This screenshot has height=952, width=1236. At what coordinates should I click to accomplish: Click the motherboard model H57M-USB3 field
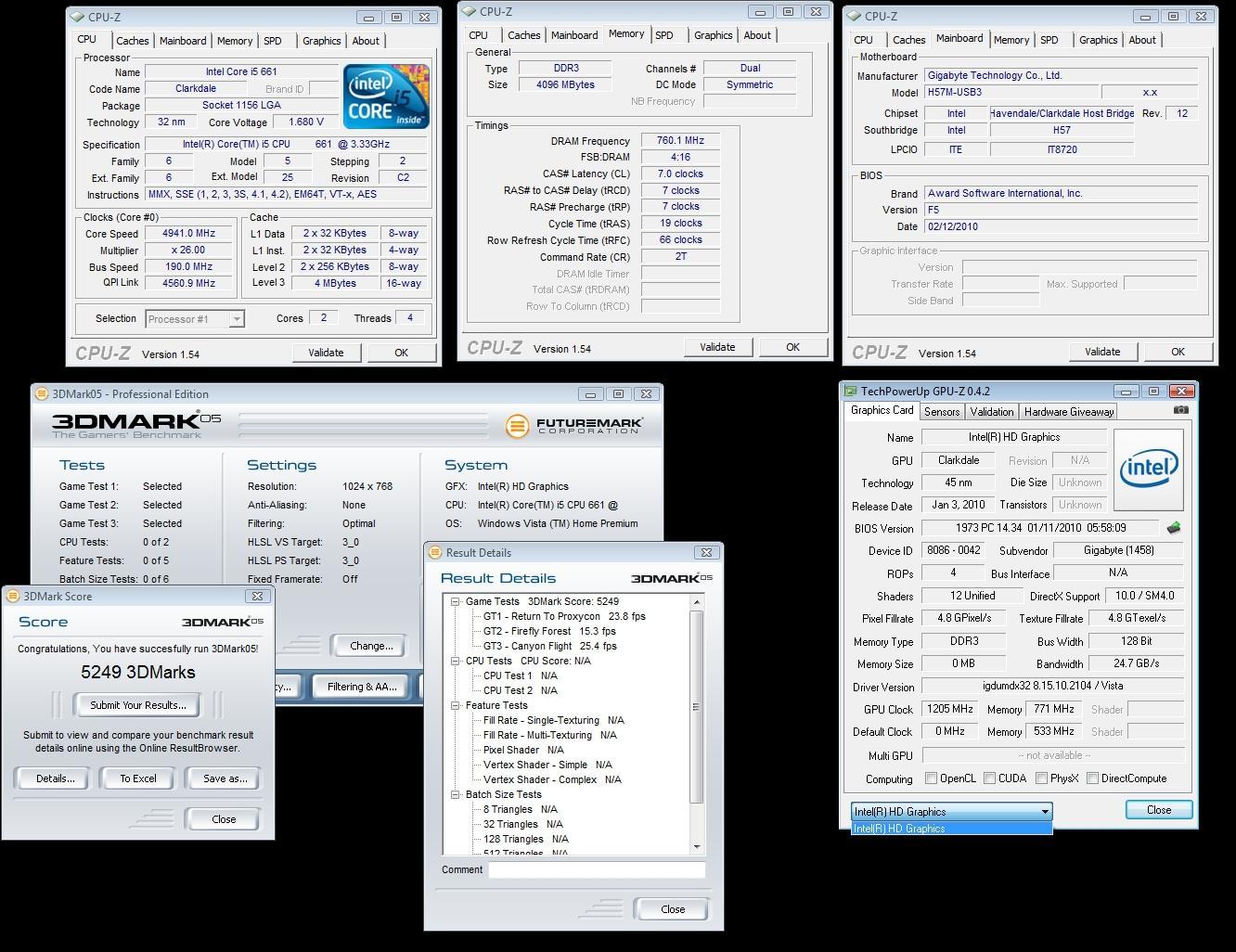(1010, 93)
